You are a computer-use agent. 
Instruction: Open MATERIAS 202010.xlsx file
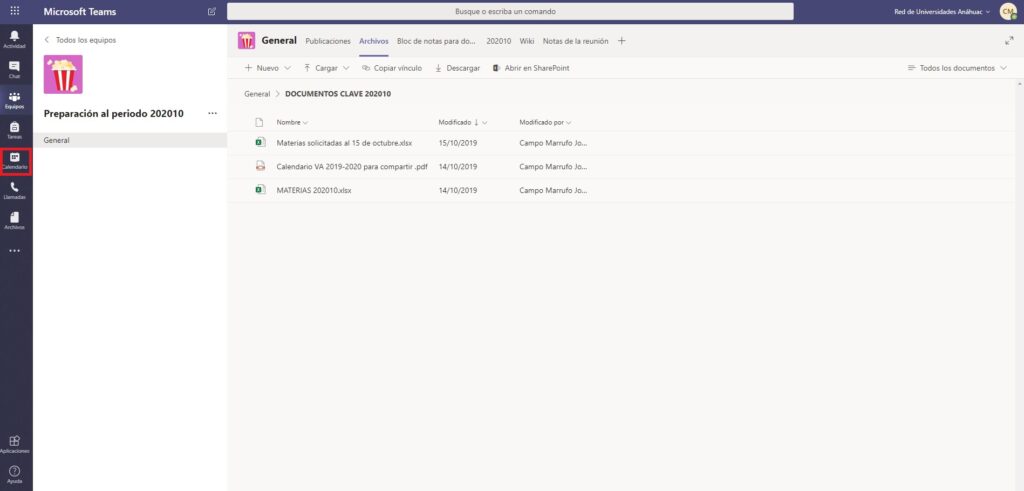314,190
